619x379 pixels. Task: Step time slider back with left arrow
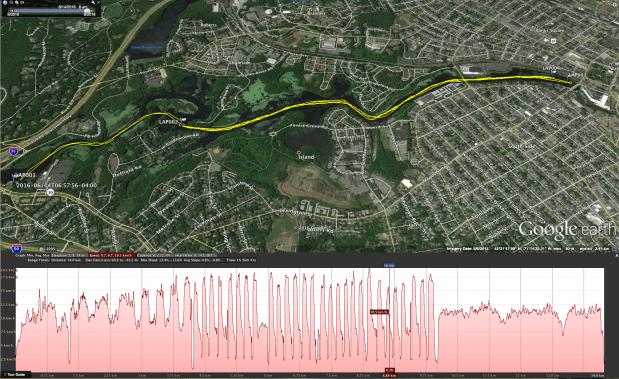(11, 11)
